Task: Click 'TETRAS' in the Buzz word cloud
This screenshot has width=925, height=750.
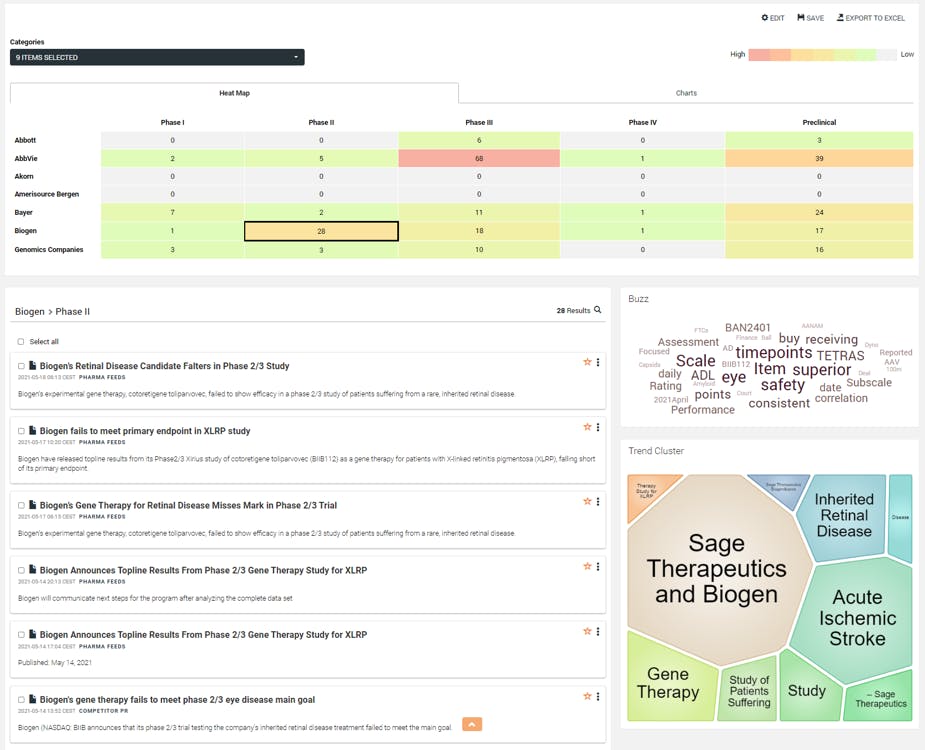Action: click(x=841, y=355)
